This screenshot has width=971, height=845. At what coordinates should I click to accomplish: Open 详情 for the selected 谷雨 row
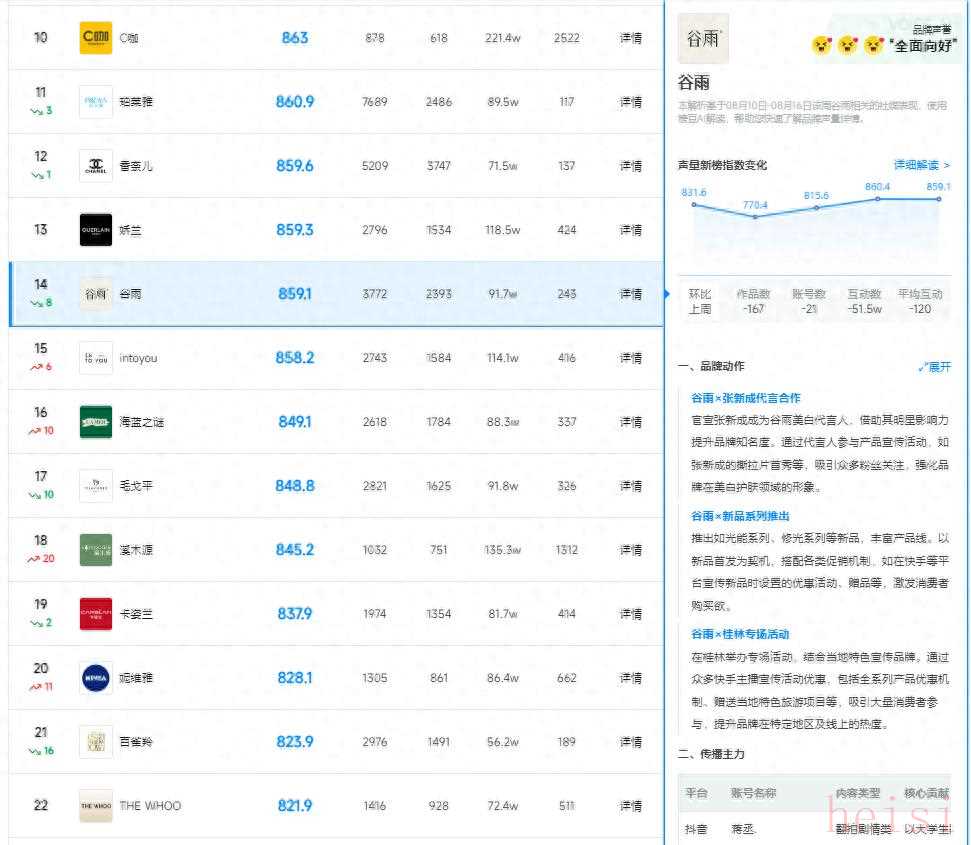tap(630, 294)
